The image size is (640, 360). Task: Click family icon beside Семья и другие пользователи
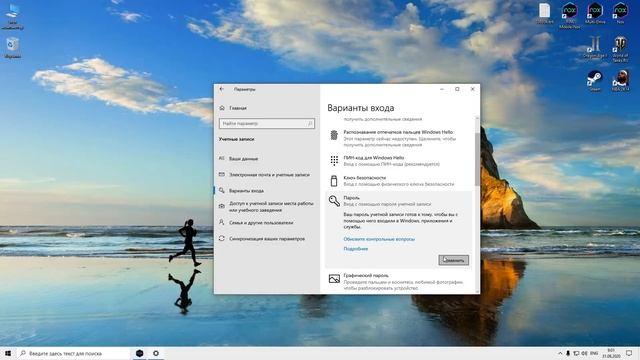coord(222,222)
